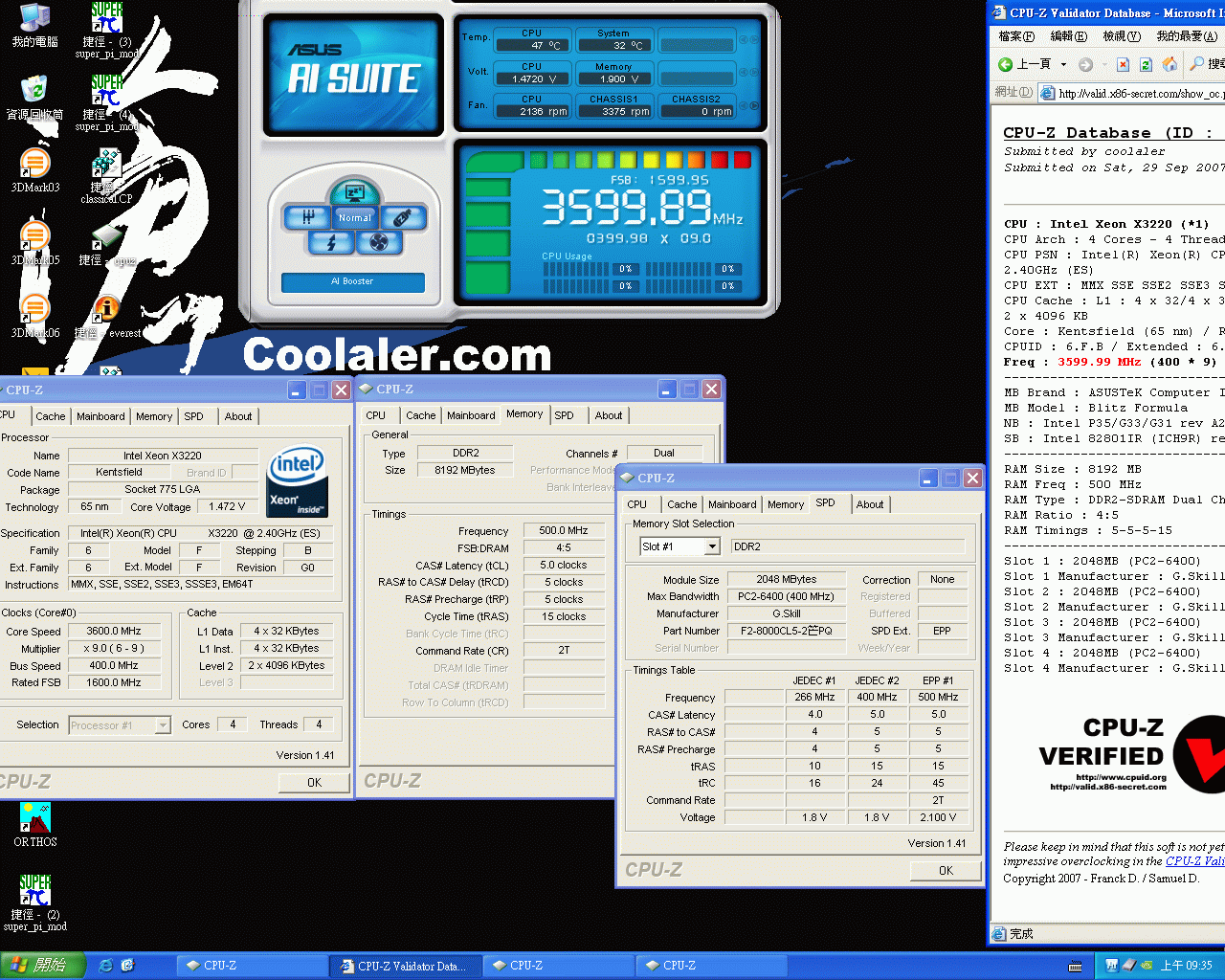Screen dimensions: 1225x980
Task: Open the 開始 Start button
Action: pos(43,966)
